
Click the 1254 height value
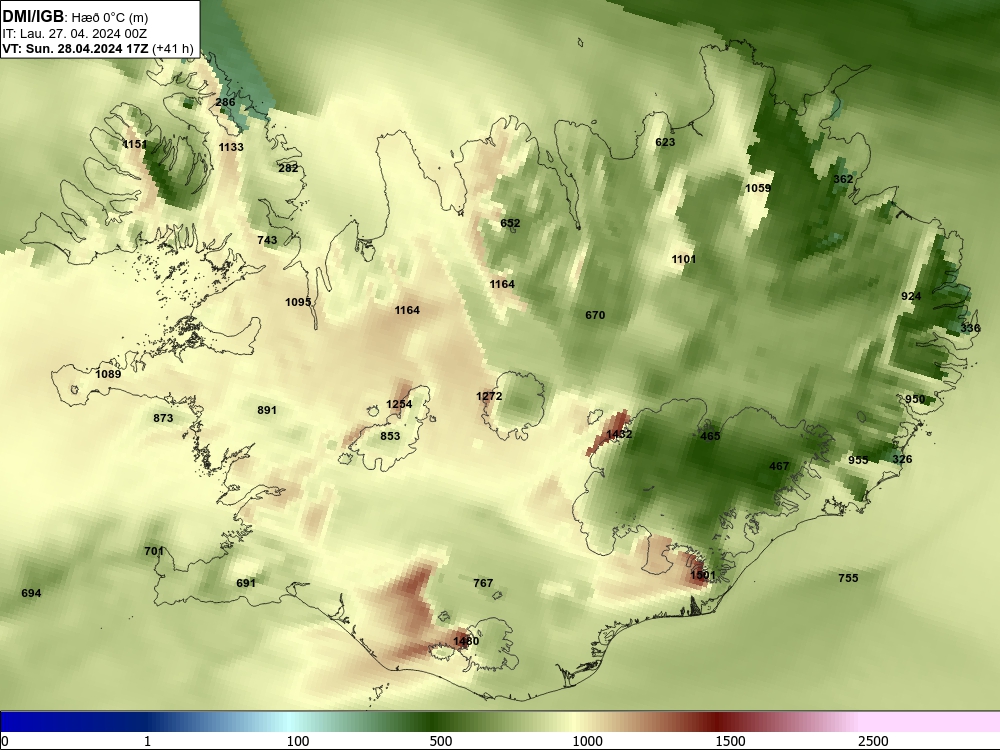point(399,404)
